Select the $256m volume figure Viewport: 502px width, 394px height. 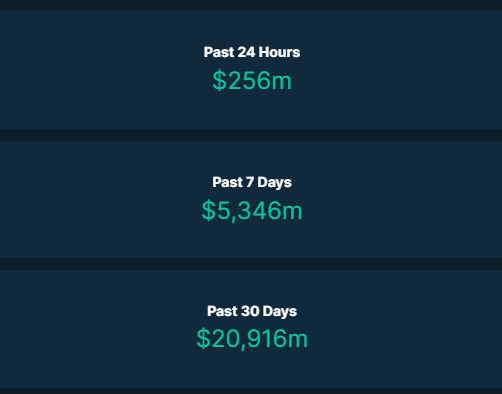point(252,80)
